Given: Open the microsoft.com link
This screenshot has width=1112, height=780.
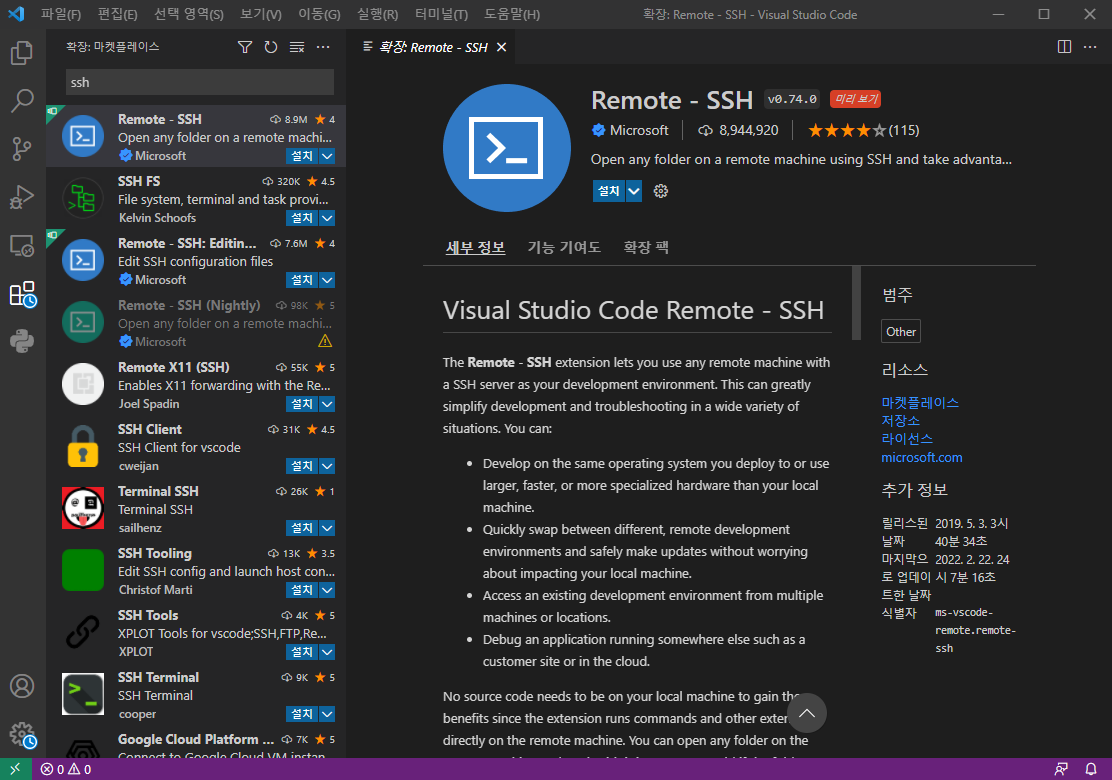Looking at the screenshot, I should tap(921, 457).
